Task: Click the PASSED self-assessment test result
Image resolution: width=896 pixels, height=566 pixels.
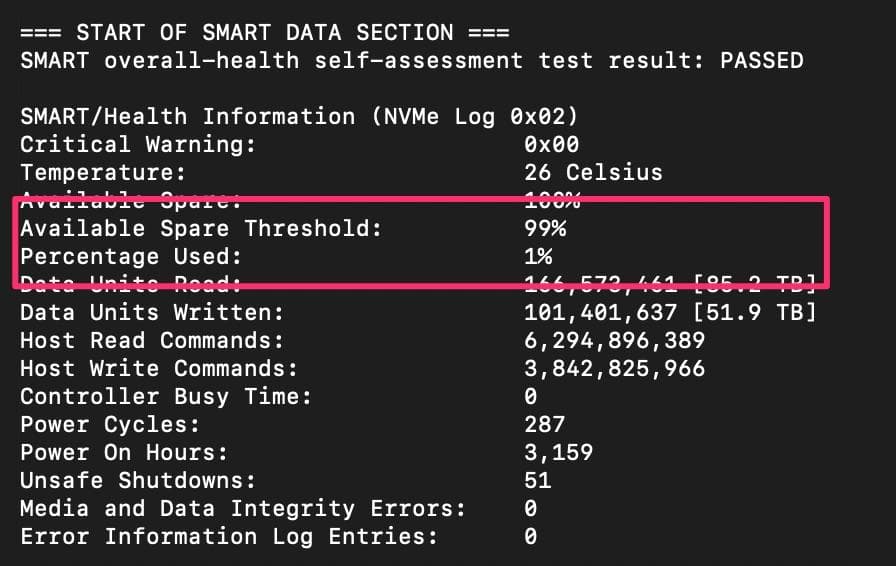Action: coord(761,60)
